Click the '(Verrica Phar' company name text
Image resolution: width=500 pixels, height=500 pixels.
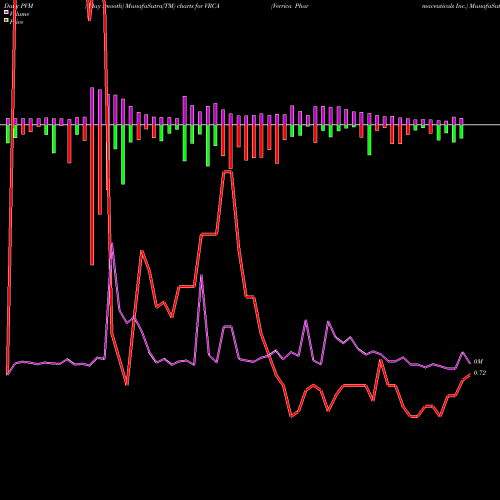pos(290,6)
